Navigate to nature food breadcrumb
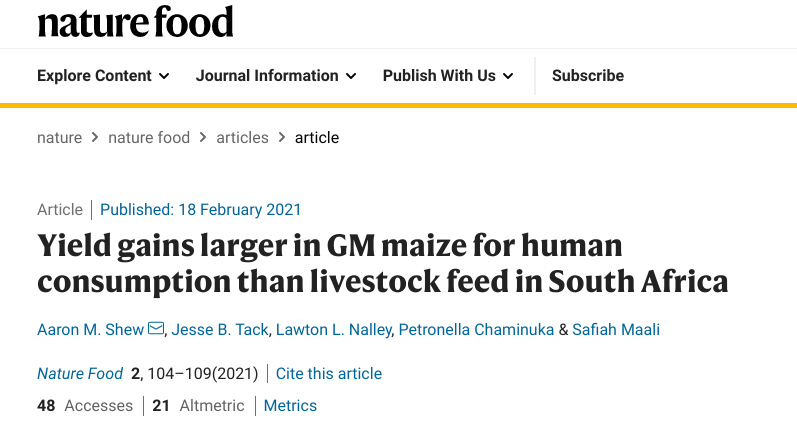 [149, 138]
